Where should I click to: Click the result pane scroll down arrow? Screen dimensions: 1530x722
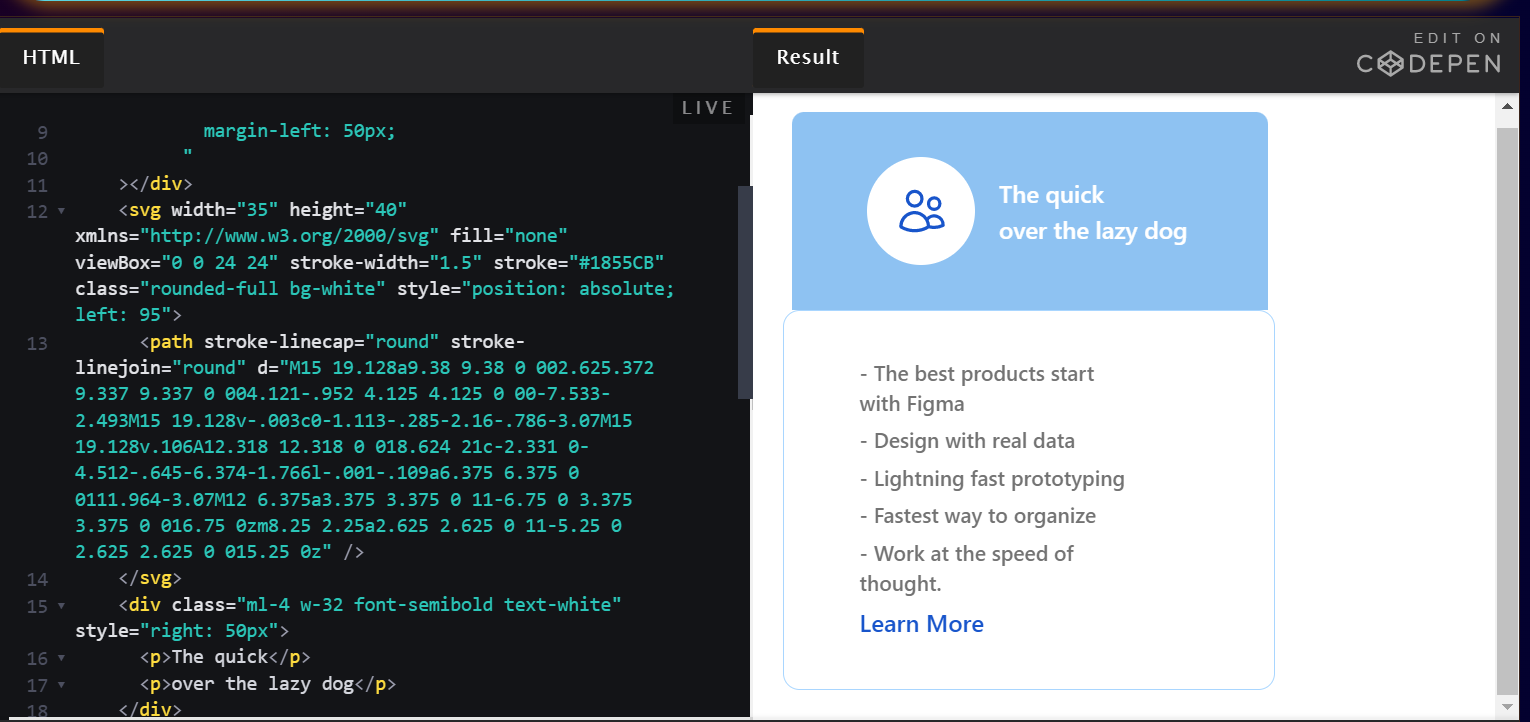1507,706
